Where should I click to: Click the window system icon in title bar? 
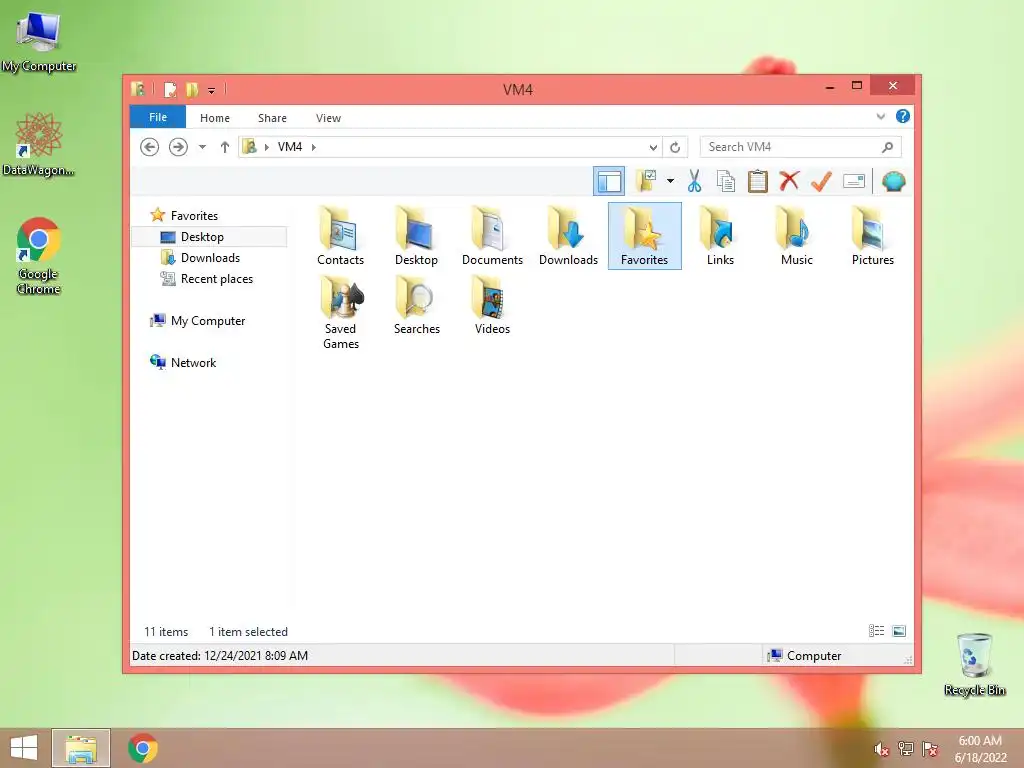point(138,89)
